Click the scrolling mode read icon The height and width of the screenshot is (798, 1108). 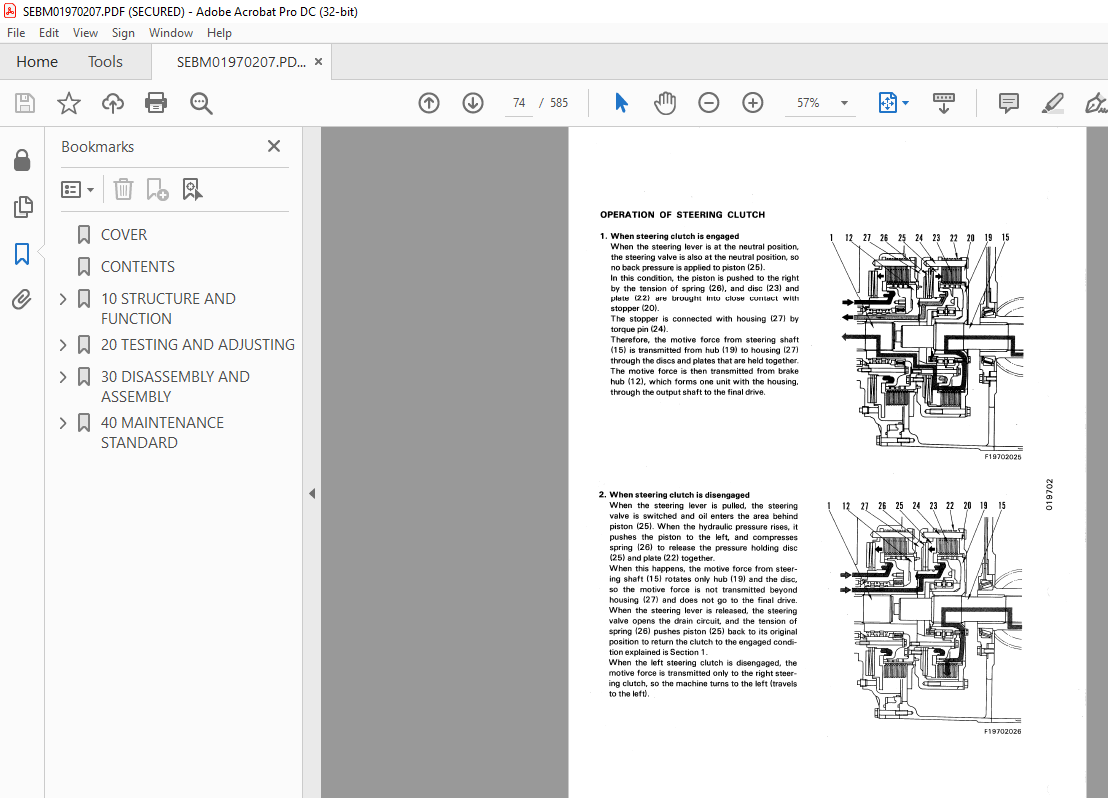944,103
